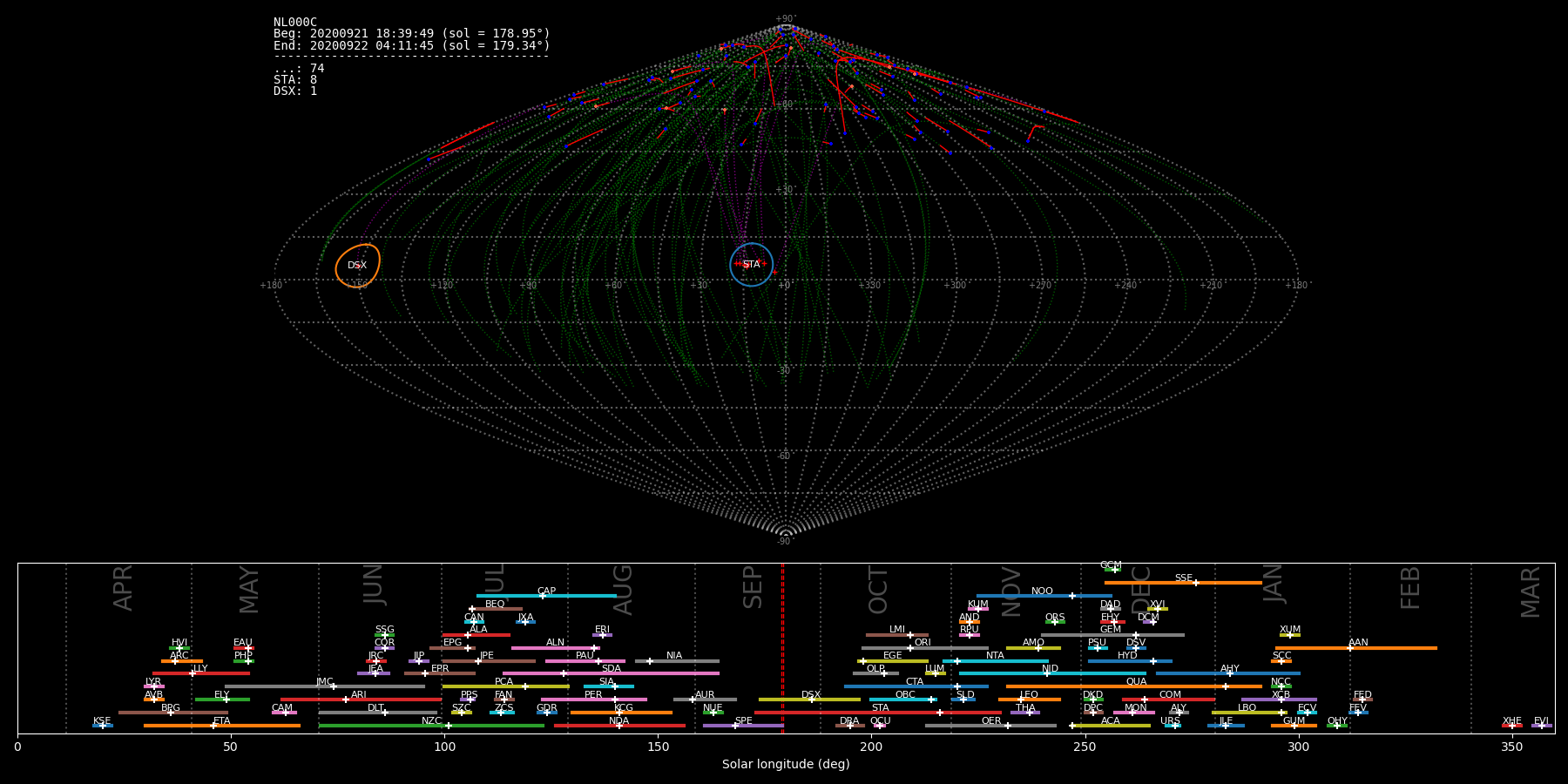Click the NL000C station code text

click(x=295, y=23)
